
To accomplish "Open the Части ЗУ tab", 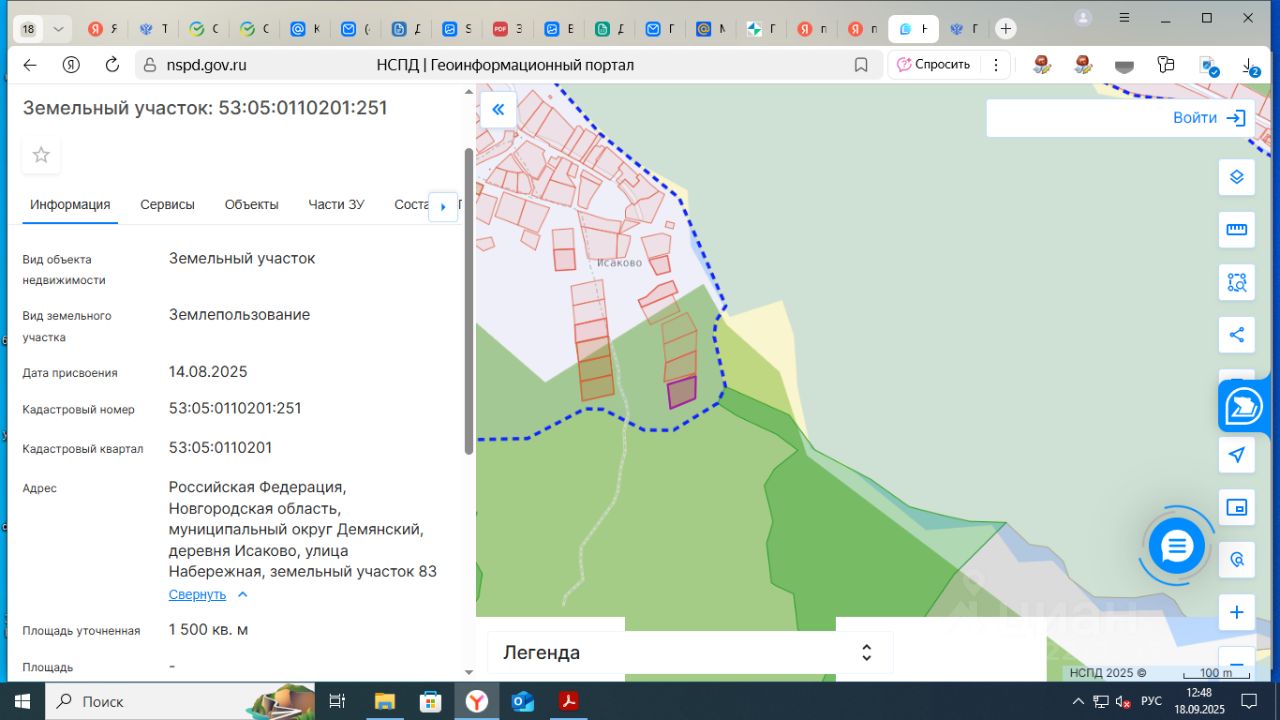I will [336, 205].
